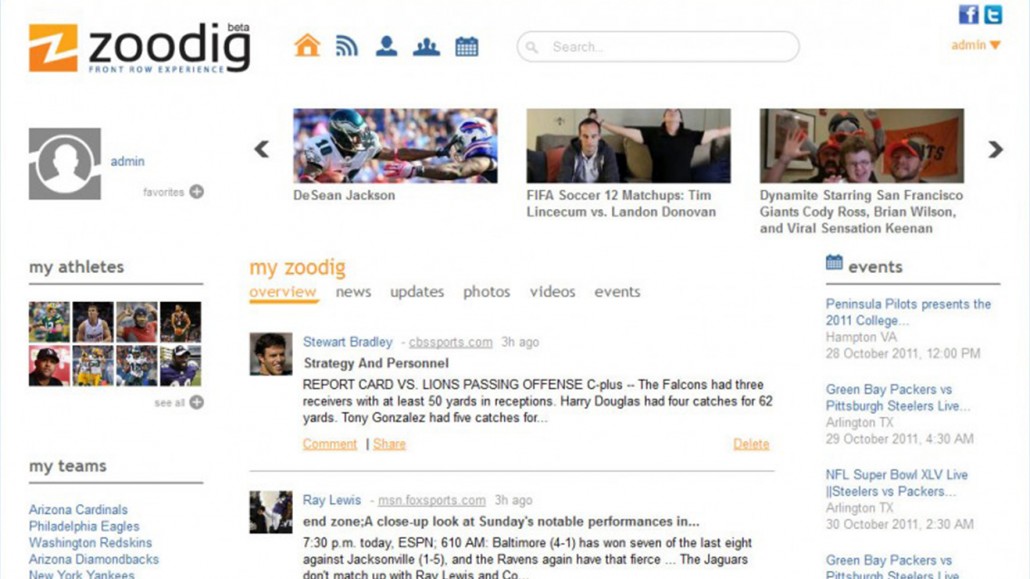Switch to the photos tab
This screenshot has width=1030, height=579.
[x=487, y=292]
